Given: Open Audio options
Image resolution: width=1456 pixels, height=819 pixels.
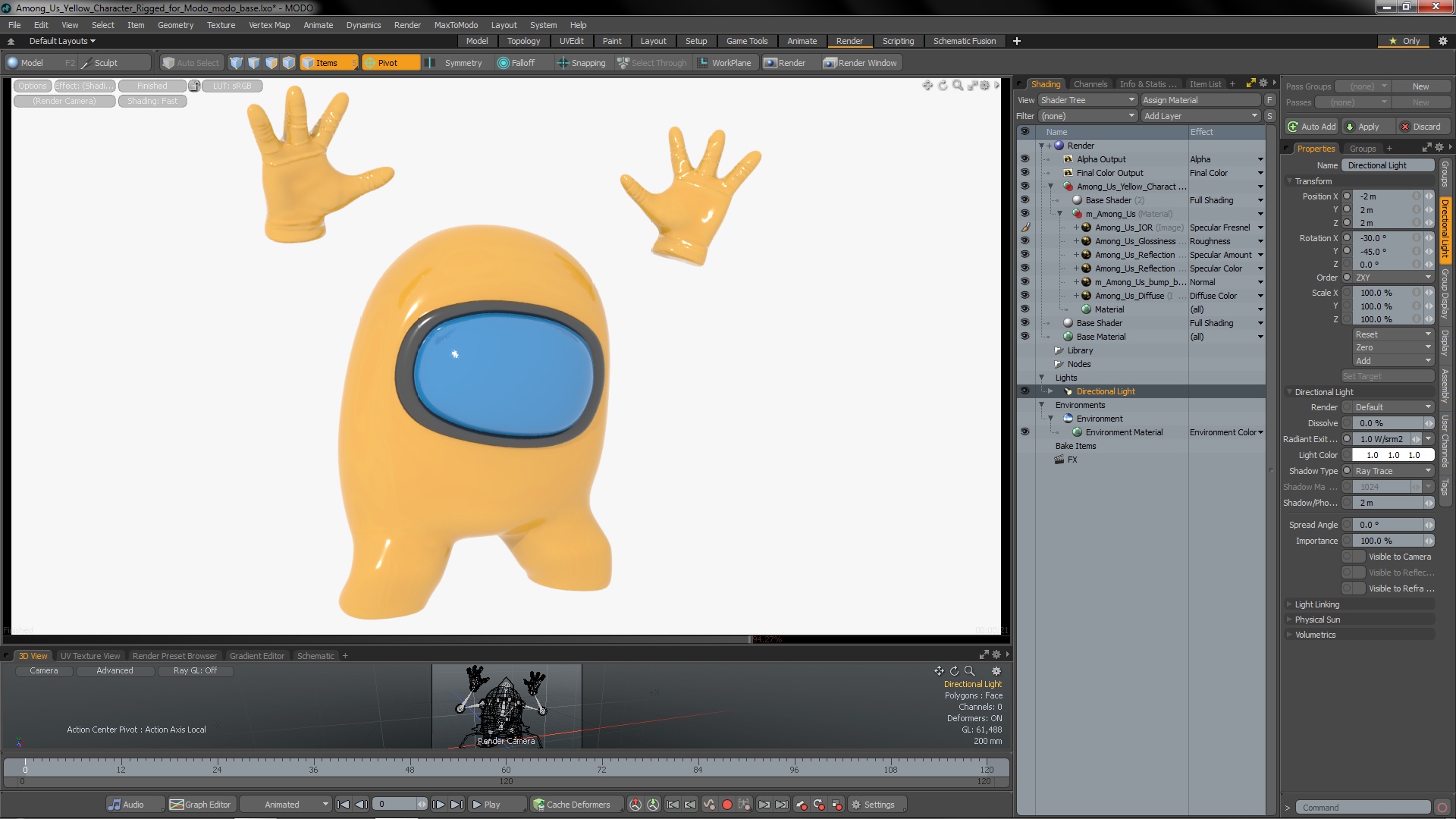Looking at the screenshot, I should [x=135, y=805].
